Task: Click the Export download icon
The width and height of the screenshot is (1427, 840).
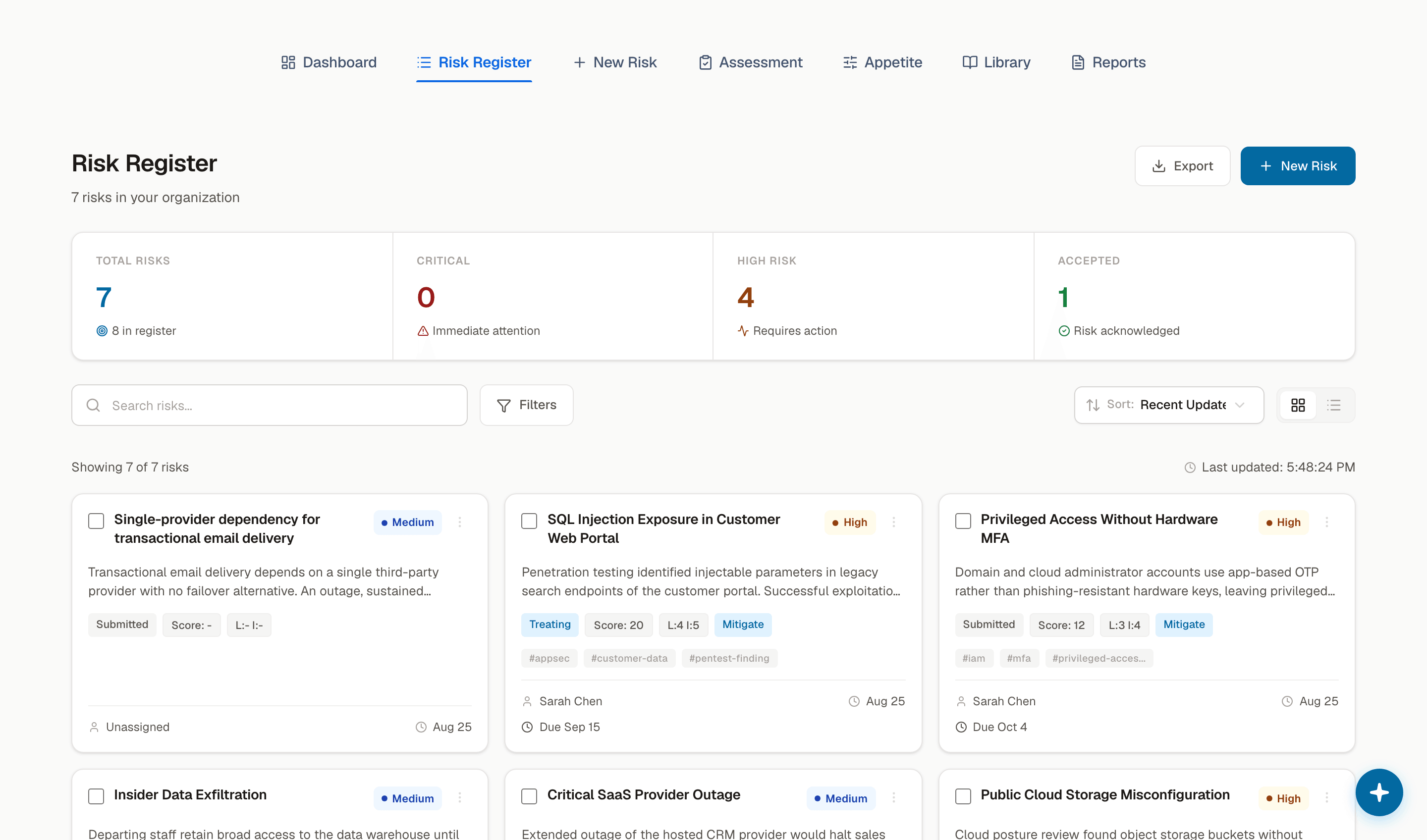Action: [x=1159, y=166]
